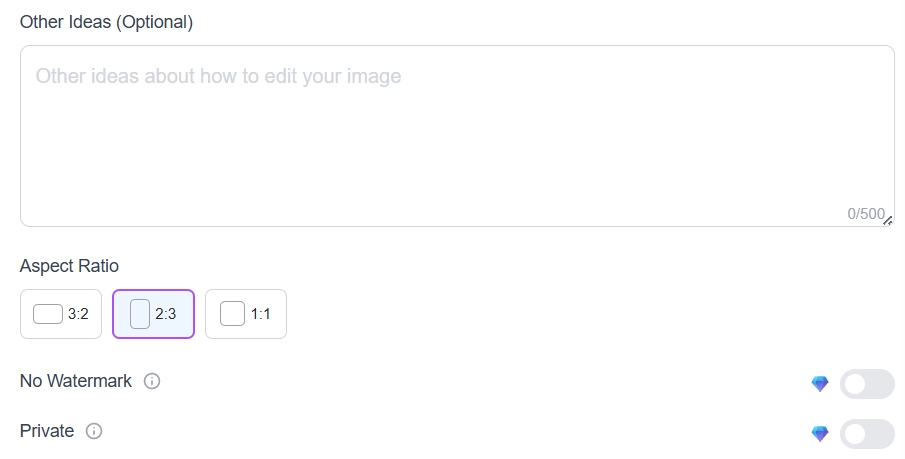Enable the No Watermark toggle switch
The height and width of the screenshot is (459, 905).
[866, 384]
